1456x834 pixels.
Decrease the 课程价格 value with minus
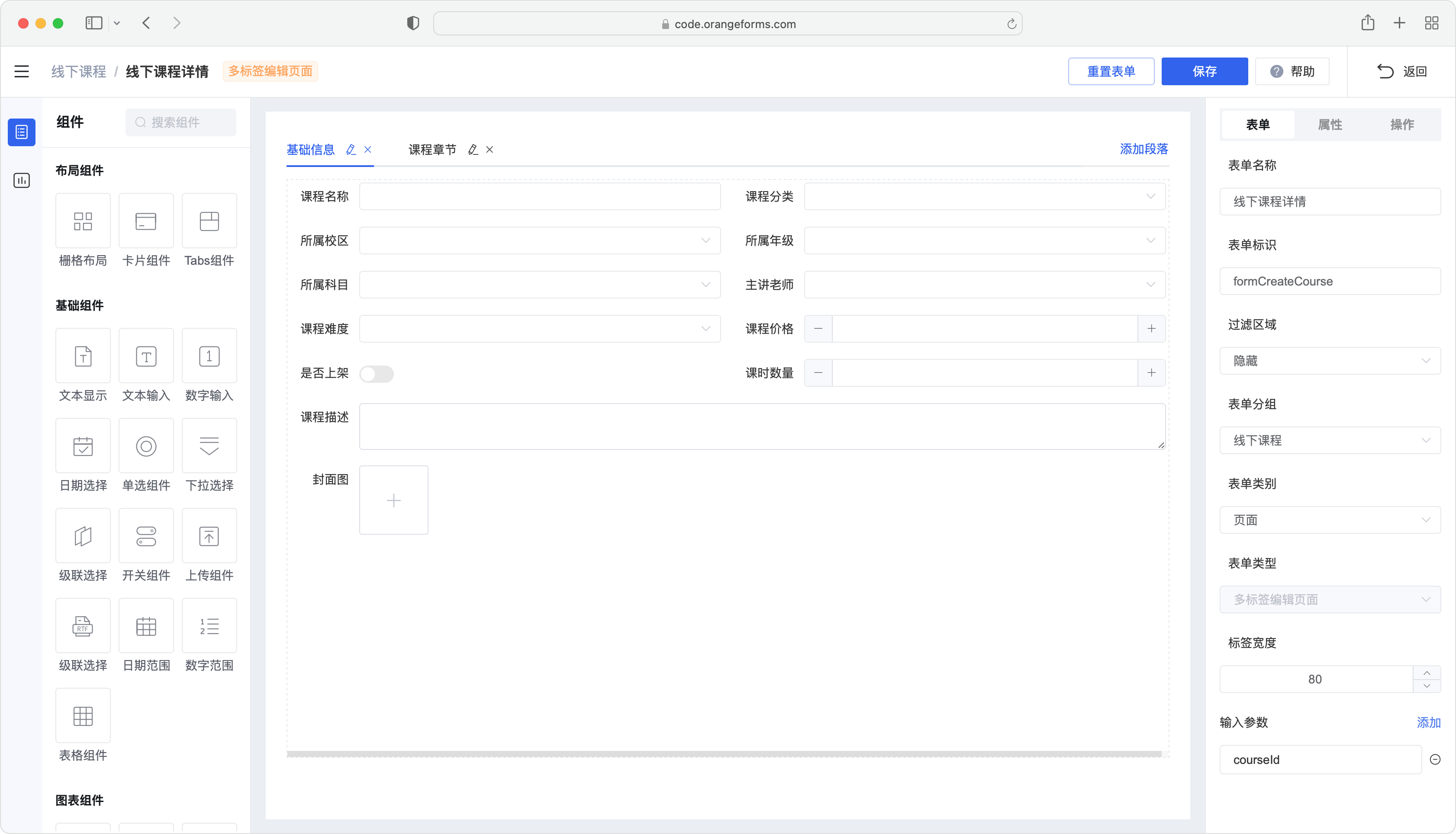pos(818,329)
